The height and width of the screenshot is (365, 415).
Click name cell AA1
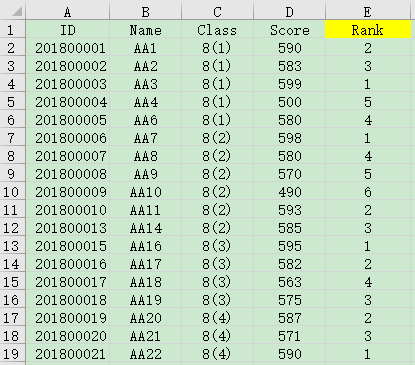(146, 48)
